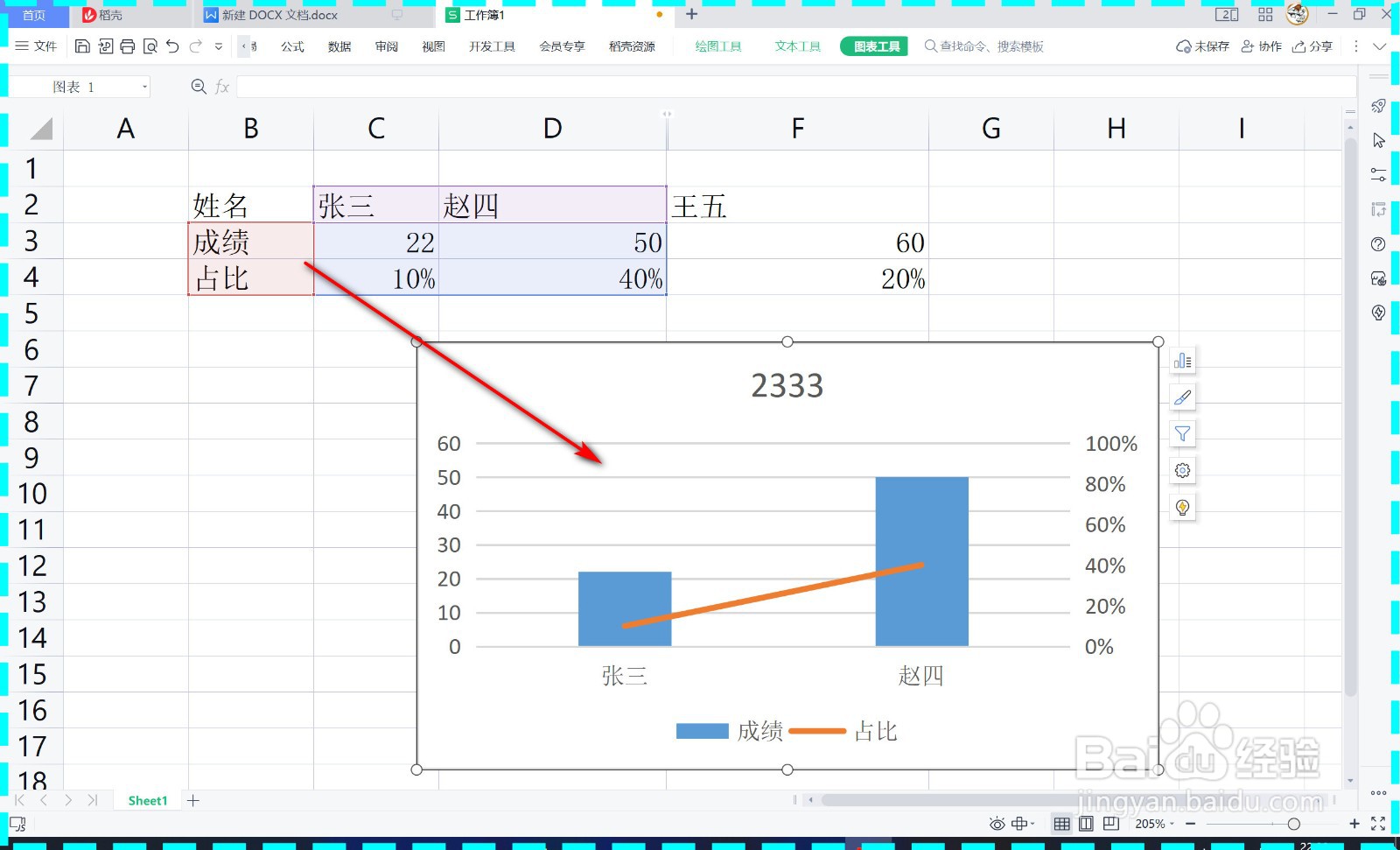Enable normal grid view in status bar
This screenshot has width=1400, height=850.
point(1061,824)
